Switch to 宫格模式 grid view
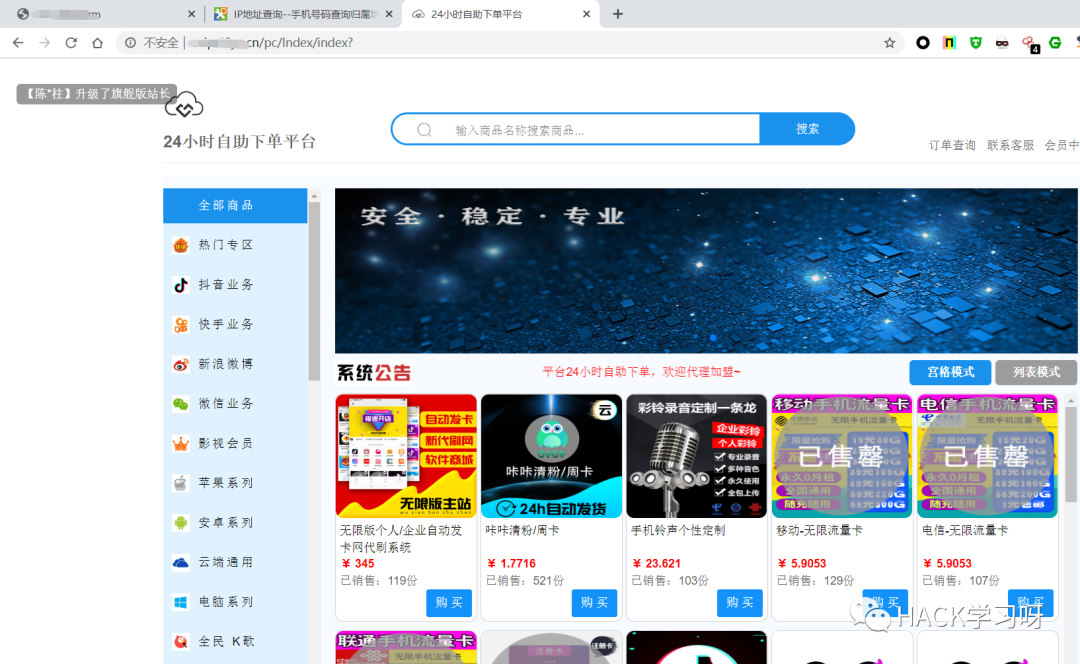Viewport: 1080px width, 664px height. [950, 372]
